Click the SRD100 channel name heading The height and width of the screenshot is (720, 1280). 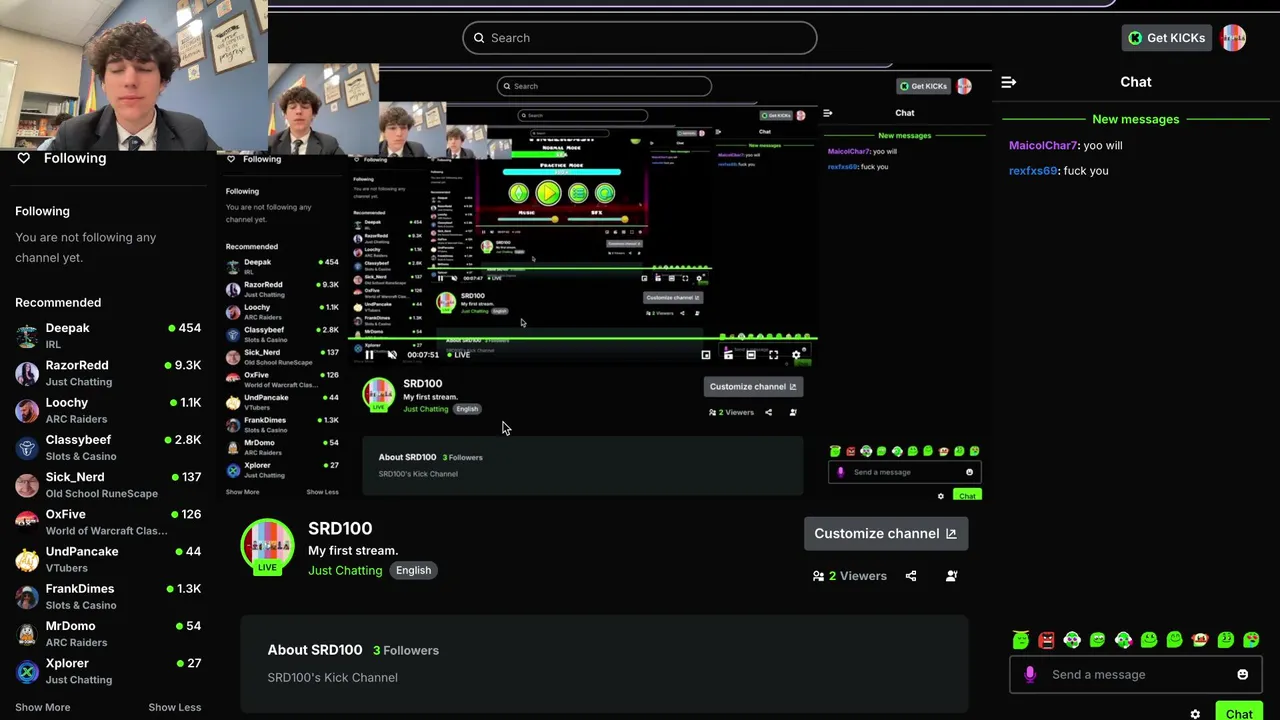[x=340, y=529]
